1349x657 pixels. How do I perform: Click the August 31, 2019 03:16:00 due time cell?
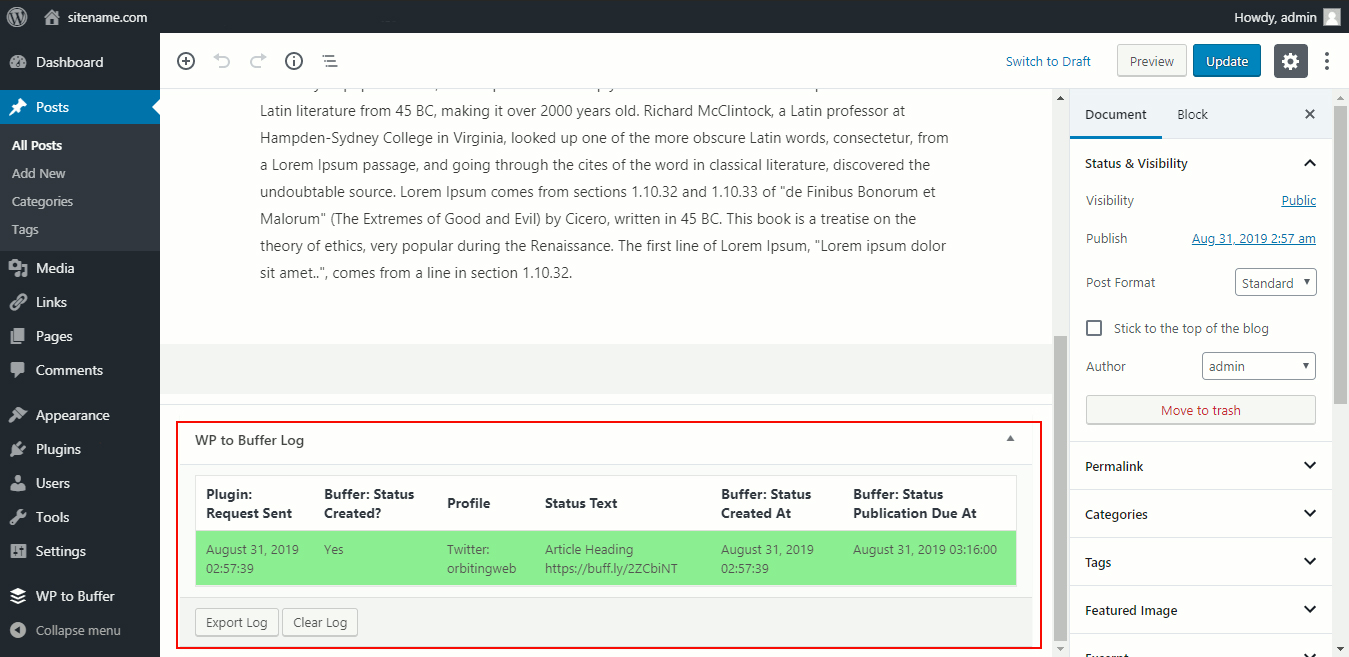[925, 549]
